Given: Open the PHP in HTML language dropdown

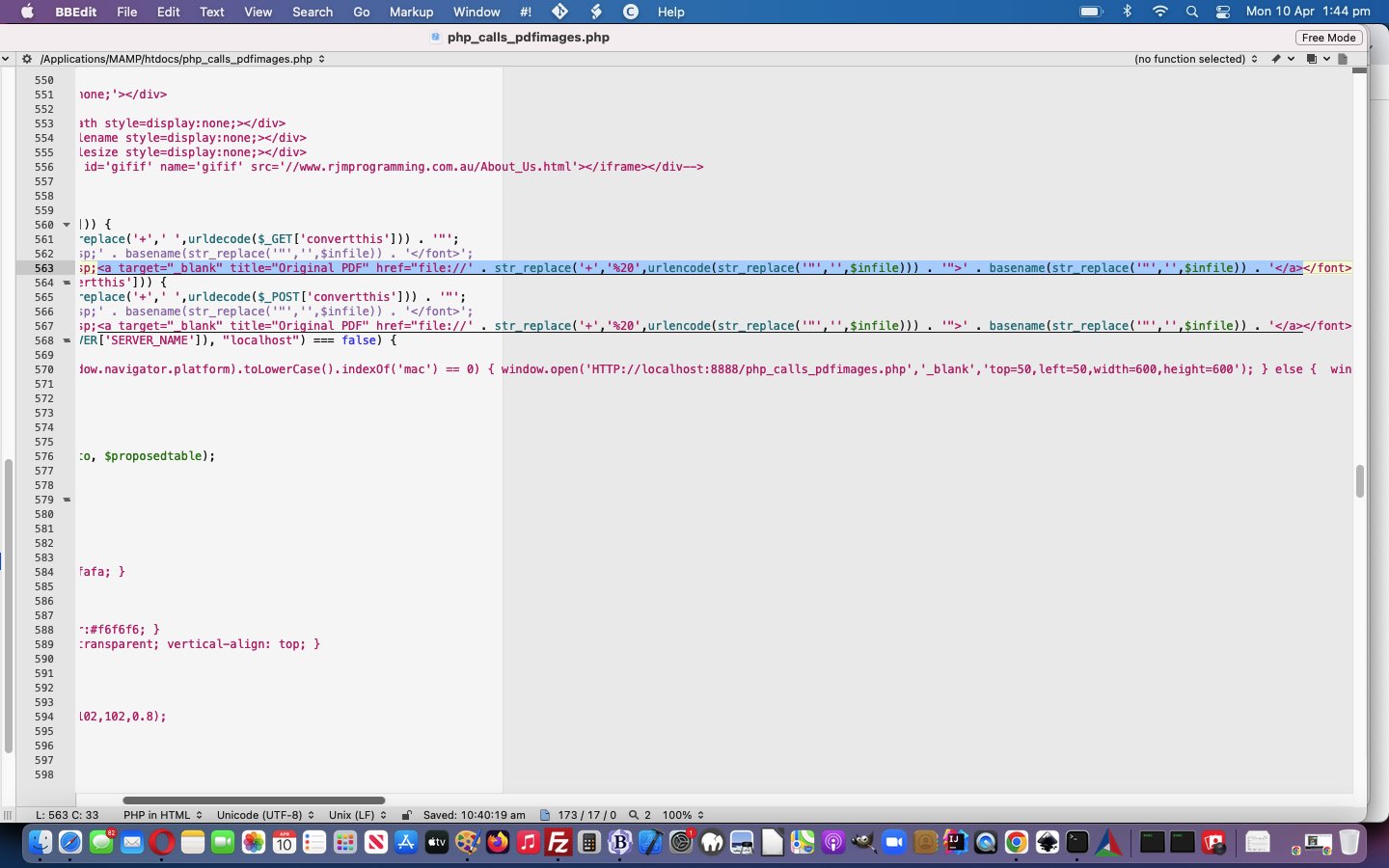Looking at the screenshot, I should pyautogui.click(x=162, y=815).
